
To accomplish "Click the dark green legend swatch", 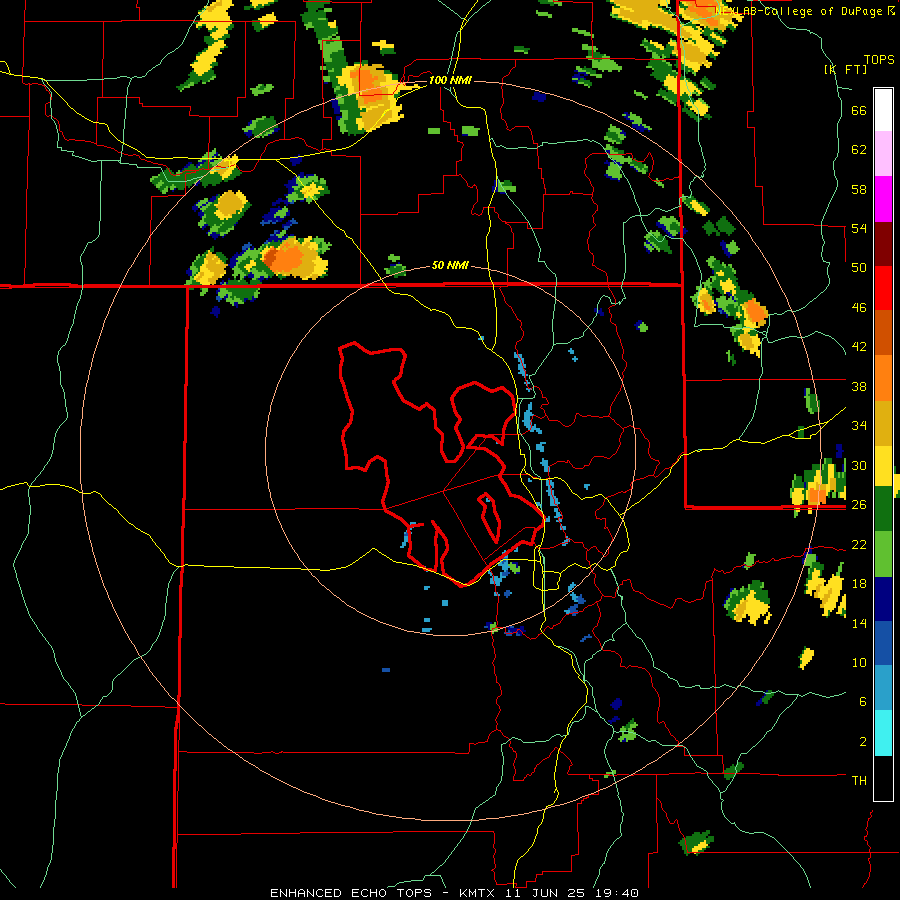I will coord(883,509).
